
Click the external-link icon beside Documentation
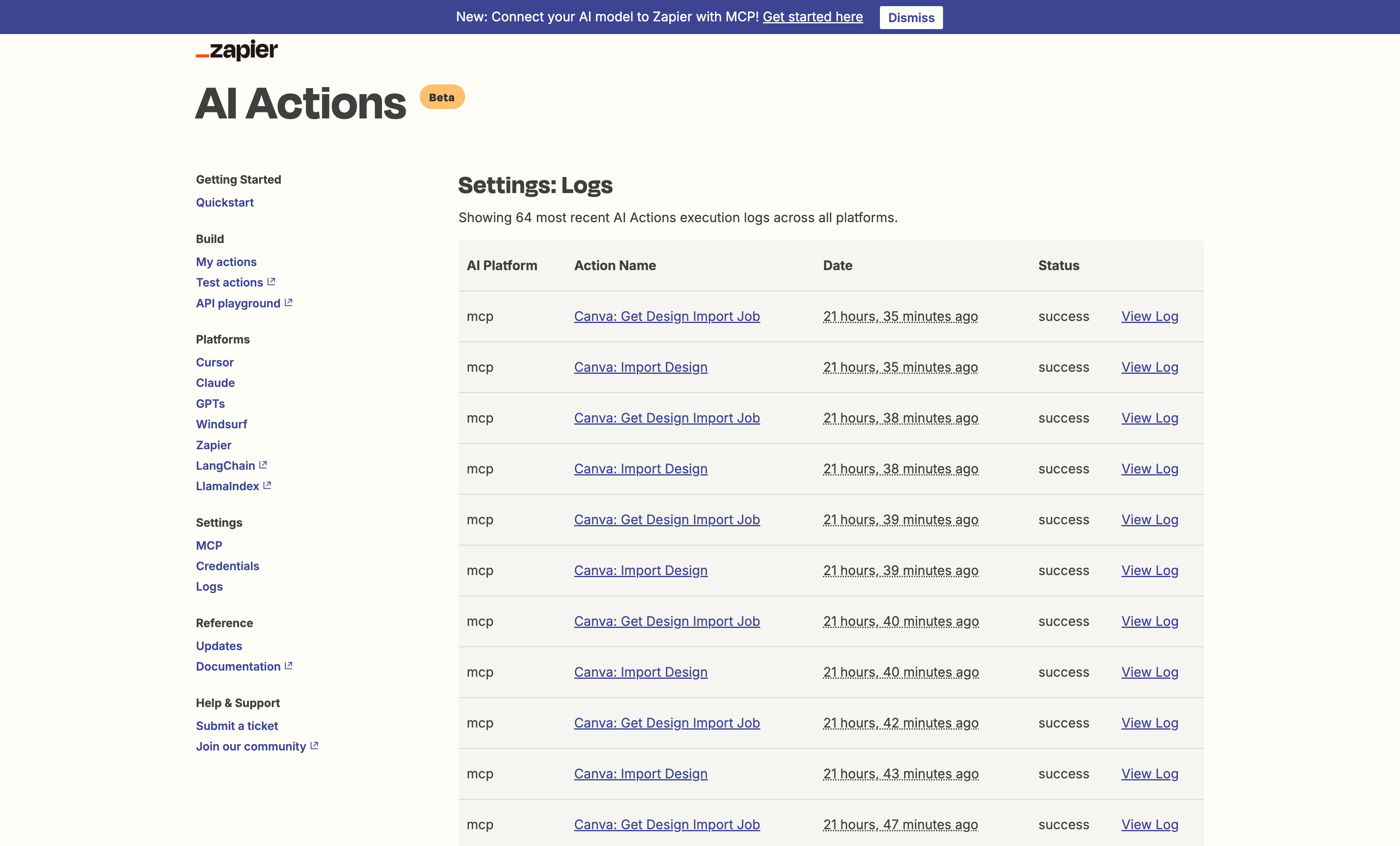pyautogui.click(x=289, y=665)
